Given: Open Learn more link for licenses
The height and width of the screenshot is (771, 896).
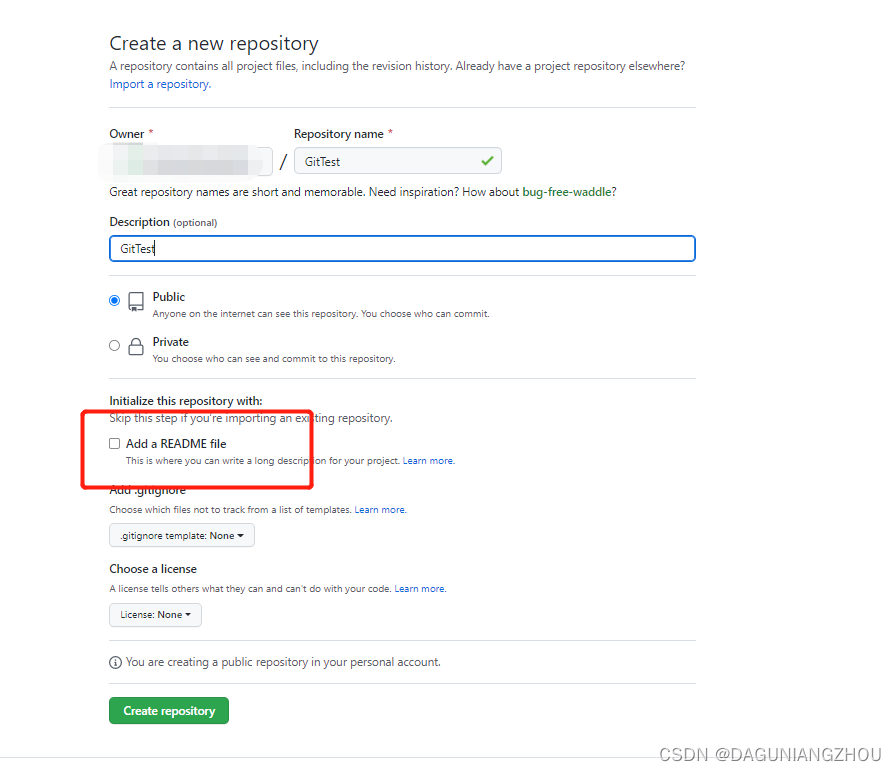Looking at the screenshot, I should pyautogui.click(x=420, y=589).
